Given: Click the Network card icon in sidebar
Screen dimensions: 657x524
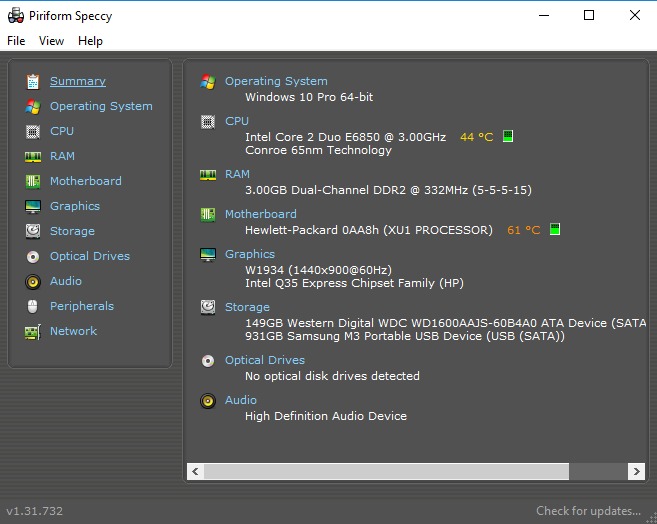Looking at the screenshot, I should pos(33,332).
